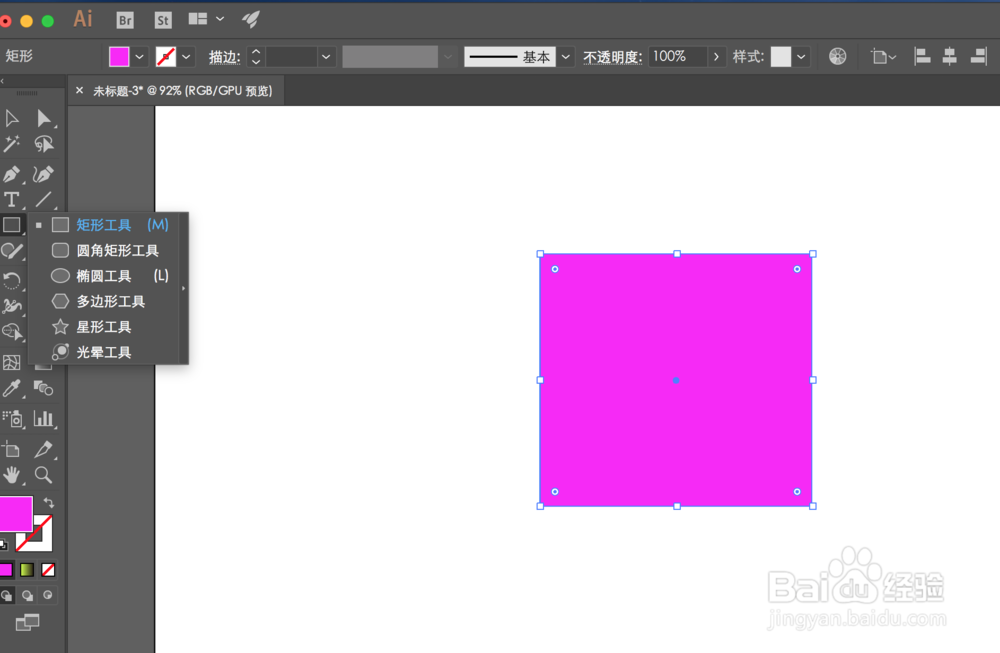This screenshot has height=653, width=1000.
Task: Select the Magic Wand tool
Action: point(11,144)
